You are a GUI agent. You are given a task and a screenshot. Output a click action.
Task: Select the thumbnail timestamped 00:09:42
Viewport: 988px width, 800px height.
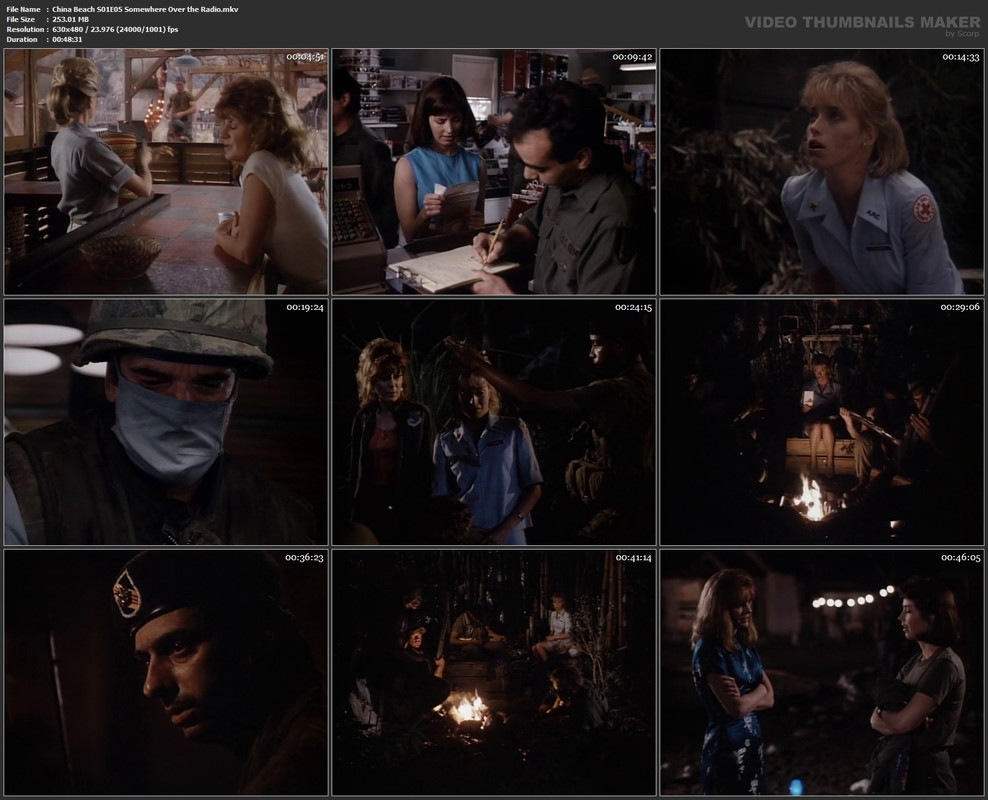click(x=494, y=172)
